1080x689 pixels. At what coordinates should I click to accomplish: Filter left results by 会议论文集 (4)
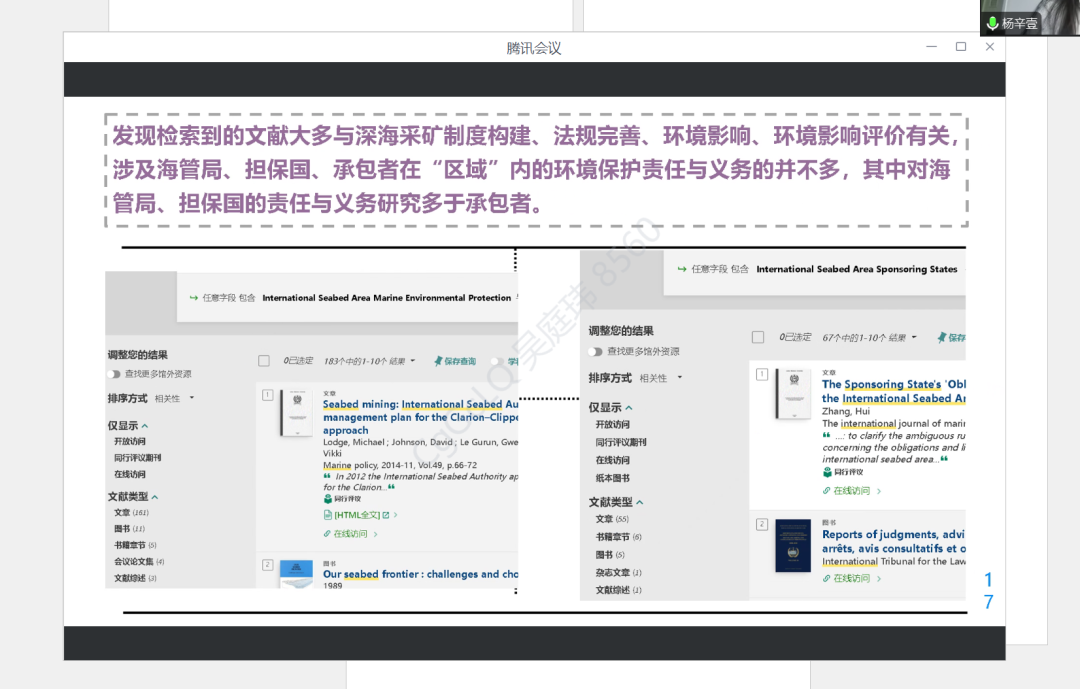[139, 562]
